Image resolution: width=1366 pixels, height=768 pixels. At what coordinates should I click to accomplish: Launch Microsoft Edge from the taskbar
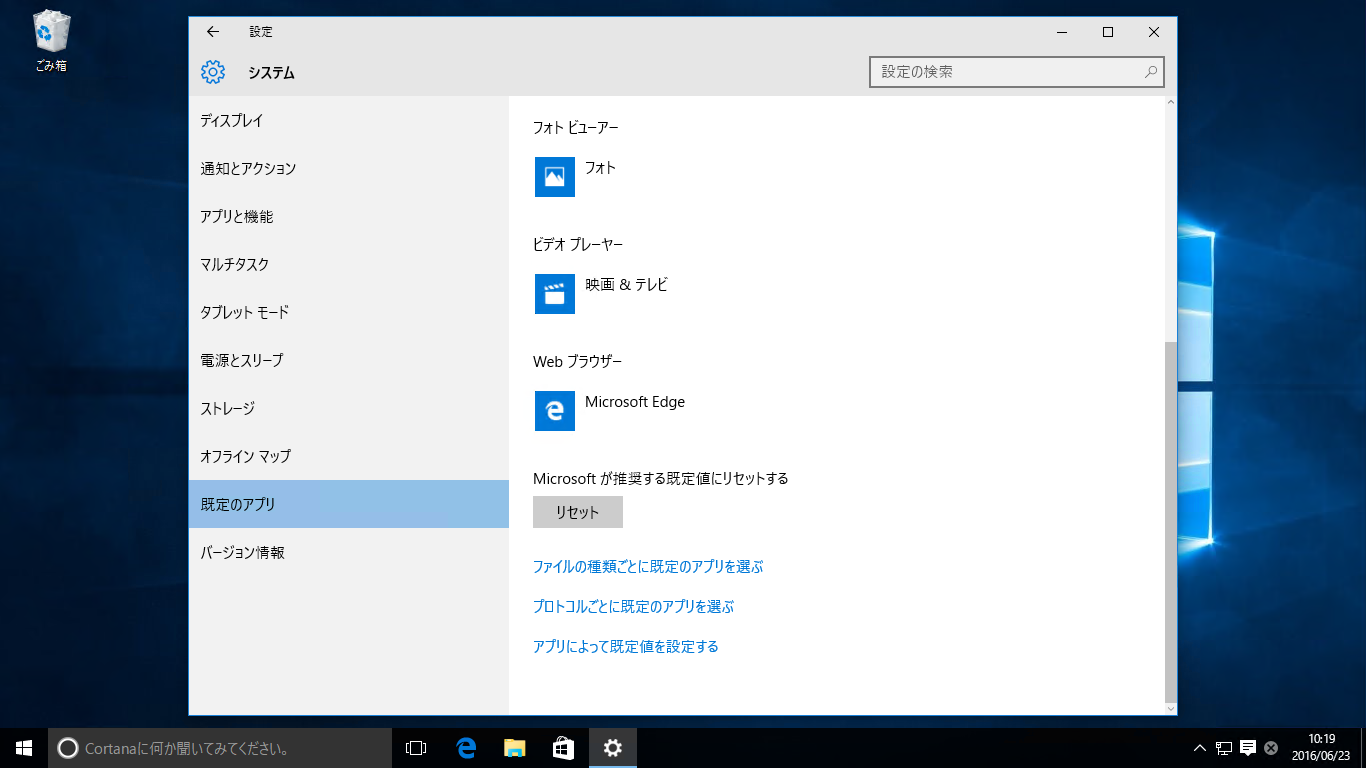click(465, 747)
